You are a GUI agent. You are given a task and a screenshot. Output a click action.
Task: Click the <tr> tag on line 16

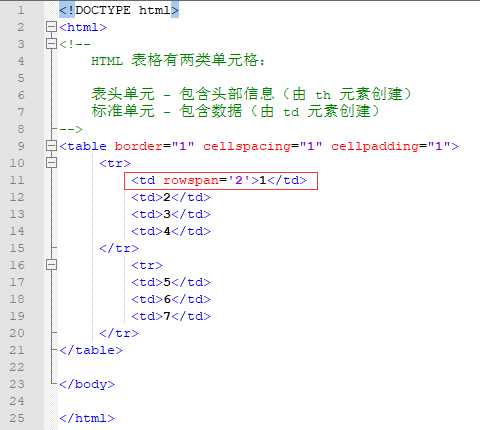147,265
